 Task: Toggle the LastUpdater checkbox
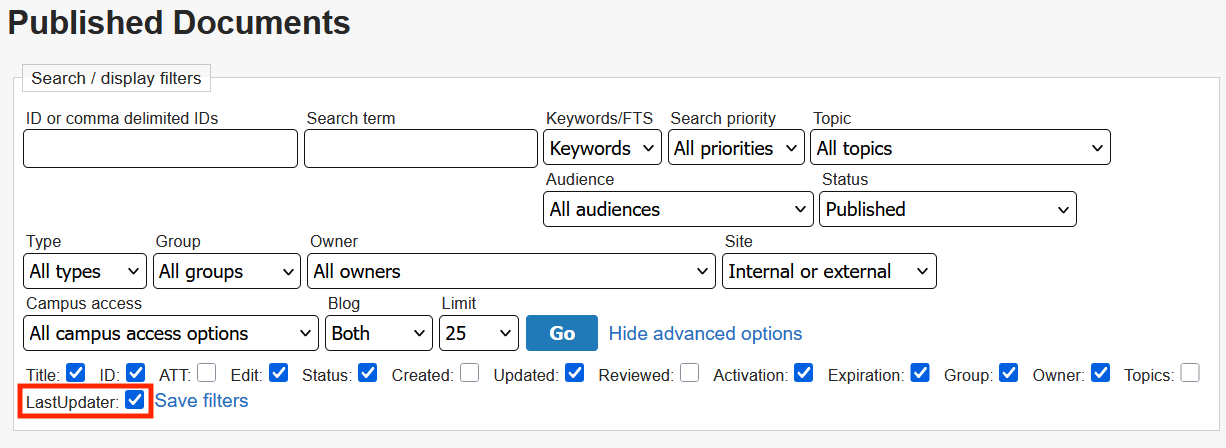point(135,400)
